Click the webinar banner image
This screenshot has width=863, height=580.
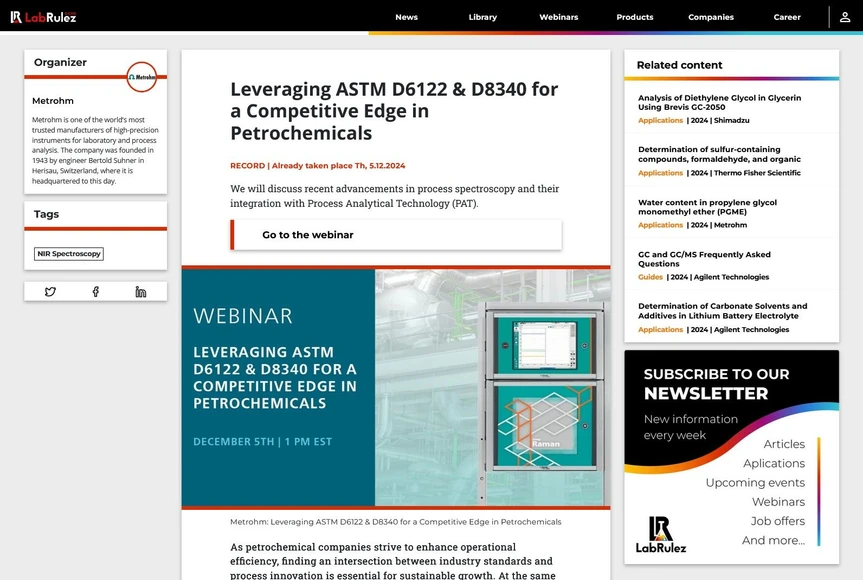point(396,387)
